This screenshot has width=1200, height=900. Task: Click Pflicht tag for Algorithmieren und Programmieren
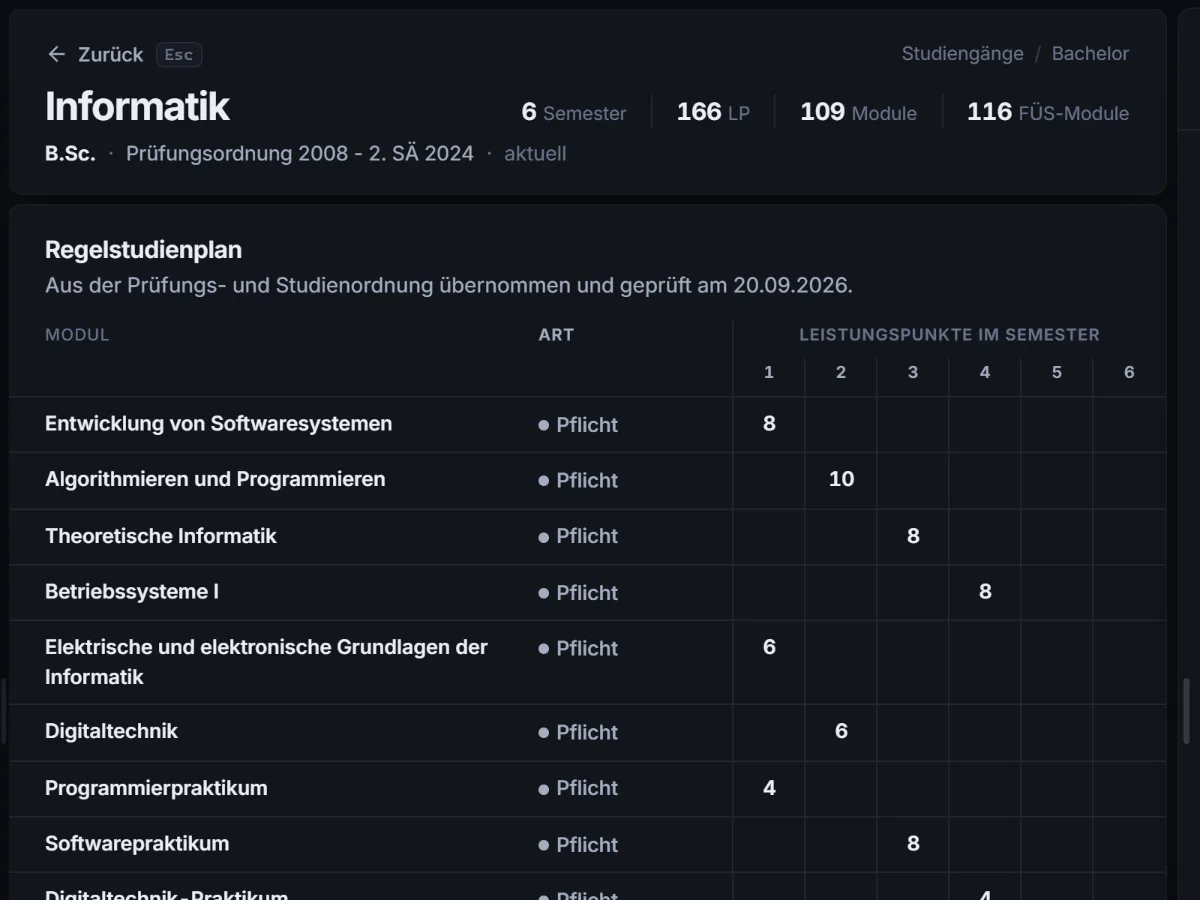[578, 480]
